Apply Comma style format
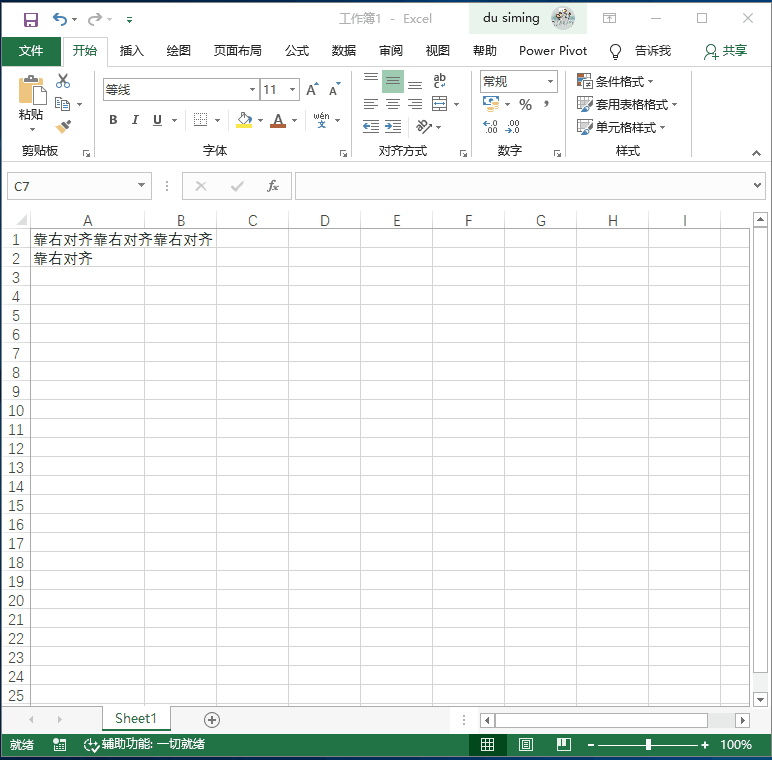Screen dimensions: 772x760 click(x=546, y=104)
